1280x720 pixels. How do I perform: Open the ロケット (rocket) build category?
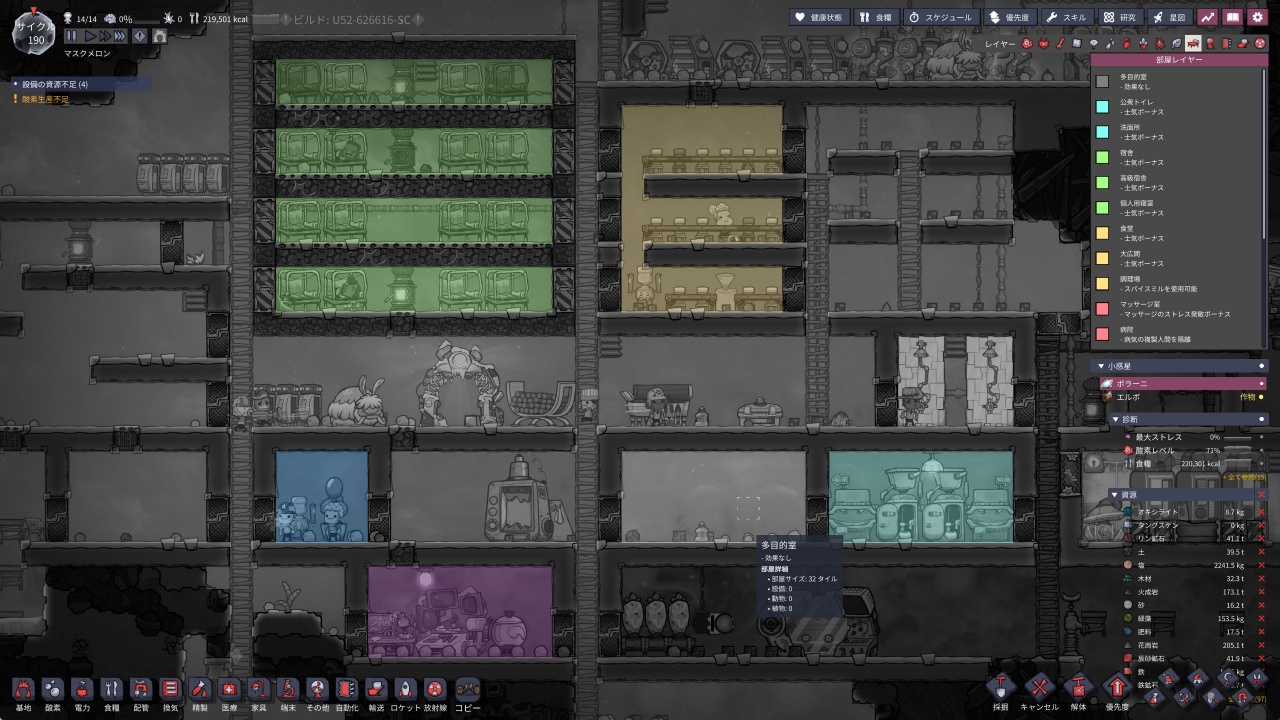405,689
